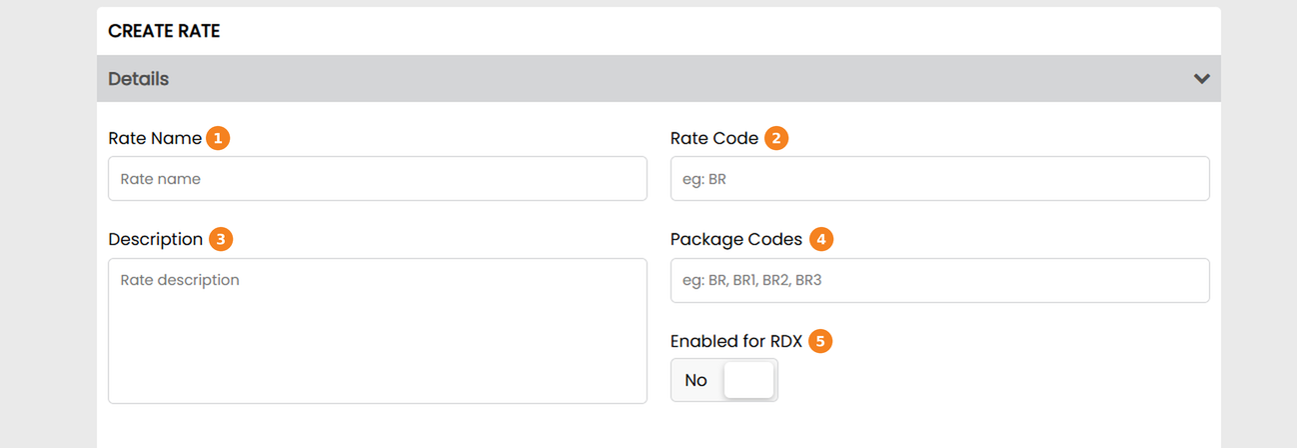This screenshot has width=1297, height=448.
Task: Click the Rate Code field label
Action: pyautogui.click(x=714, y=138)
